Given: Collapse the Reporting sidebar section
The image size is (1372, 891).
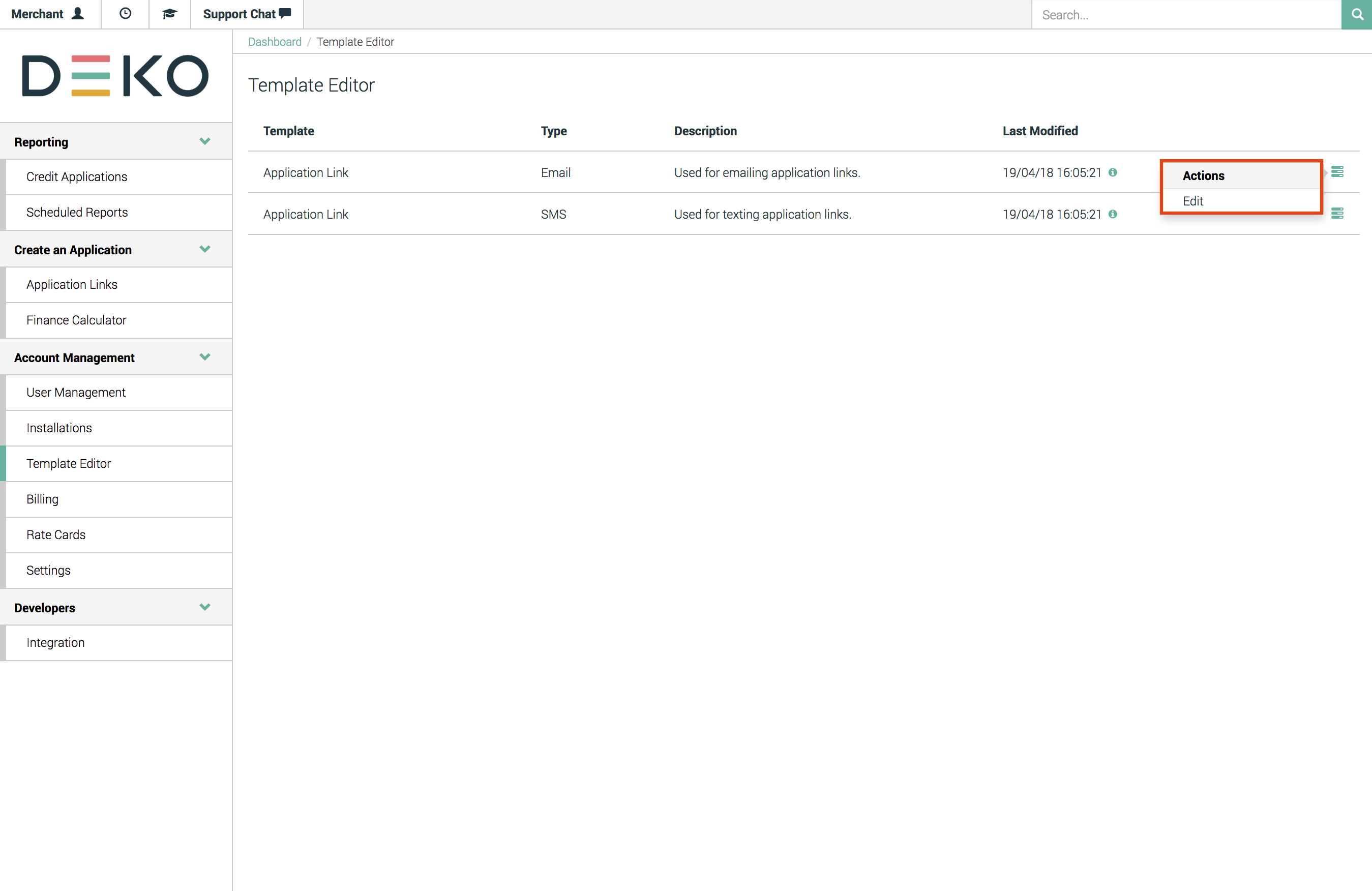Looking at the screenshot, I should click(204, 141).
